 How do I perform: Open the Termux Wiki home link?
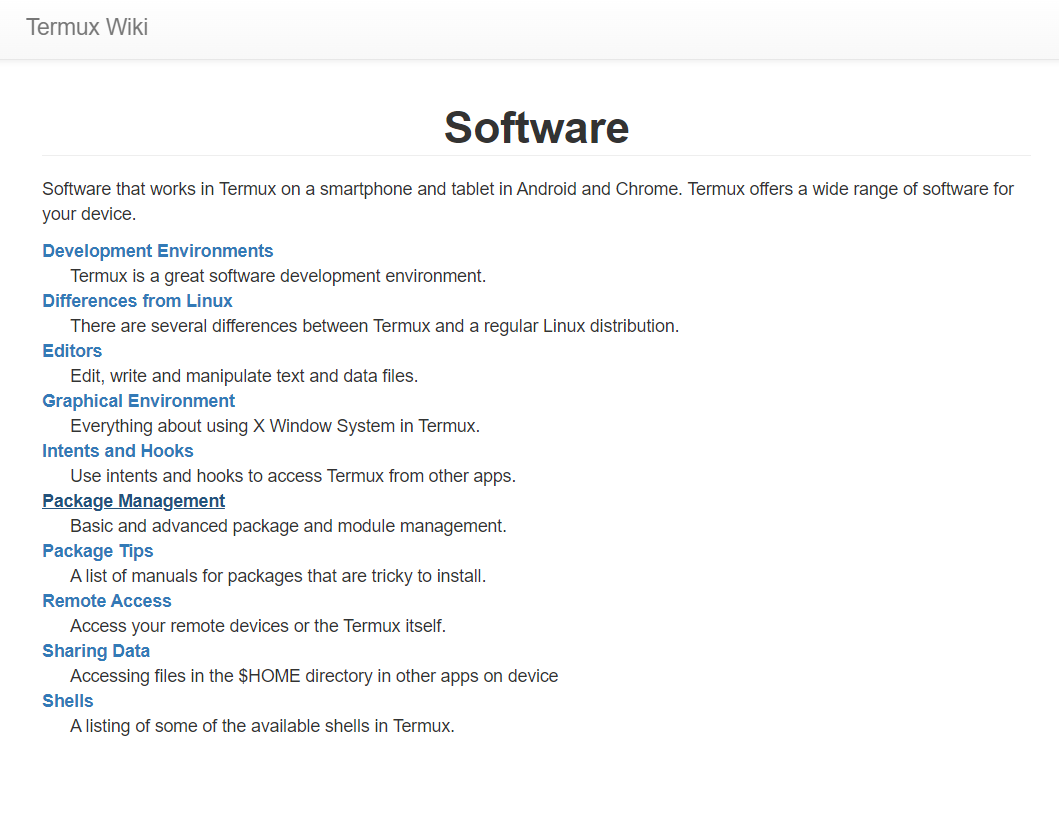click(86, 27)
